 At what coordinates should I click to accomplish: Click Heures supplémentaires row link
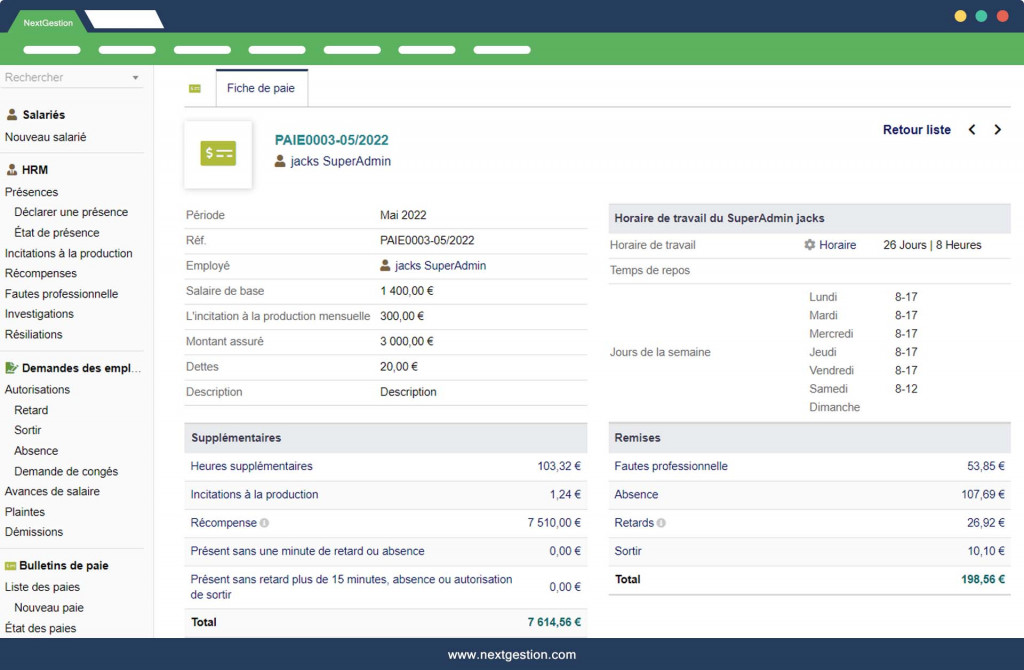coord(252,466)
